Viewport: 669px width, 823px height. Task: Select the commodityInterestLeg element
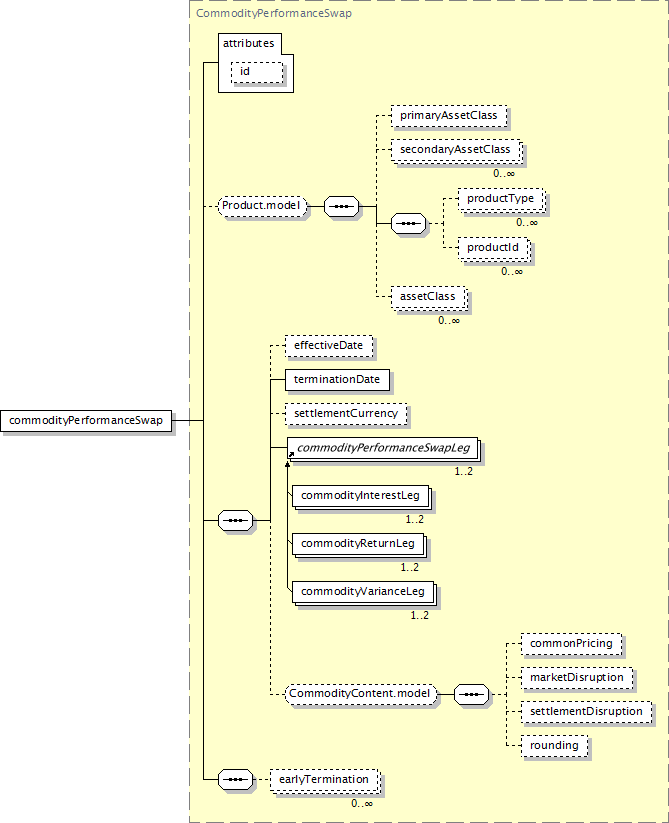pos(362,497)
